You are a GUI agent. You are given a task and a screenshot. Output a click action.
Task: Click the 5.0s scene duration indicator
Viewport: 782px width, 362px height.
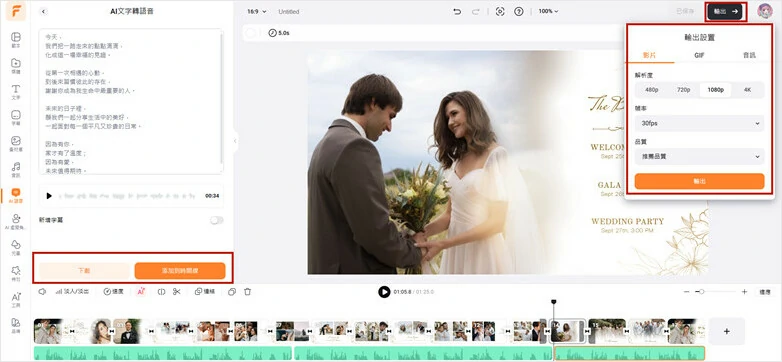(279, 33)
